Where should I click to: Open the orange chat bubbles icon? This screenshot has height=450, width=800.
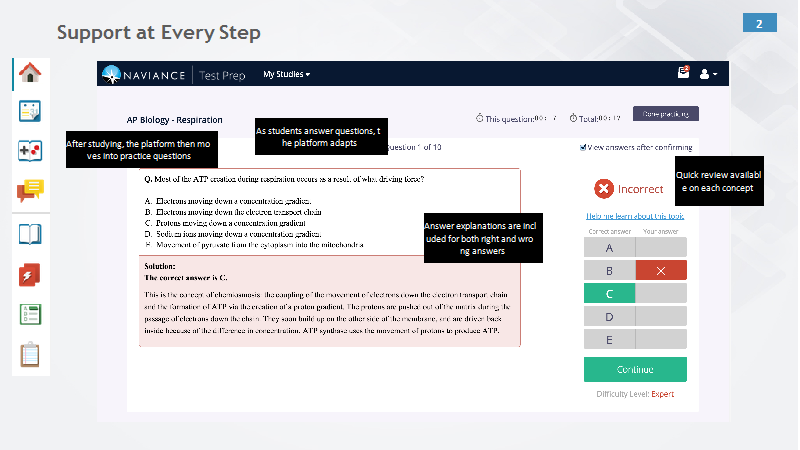coord(30,191)
